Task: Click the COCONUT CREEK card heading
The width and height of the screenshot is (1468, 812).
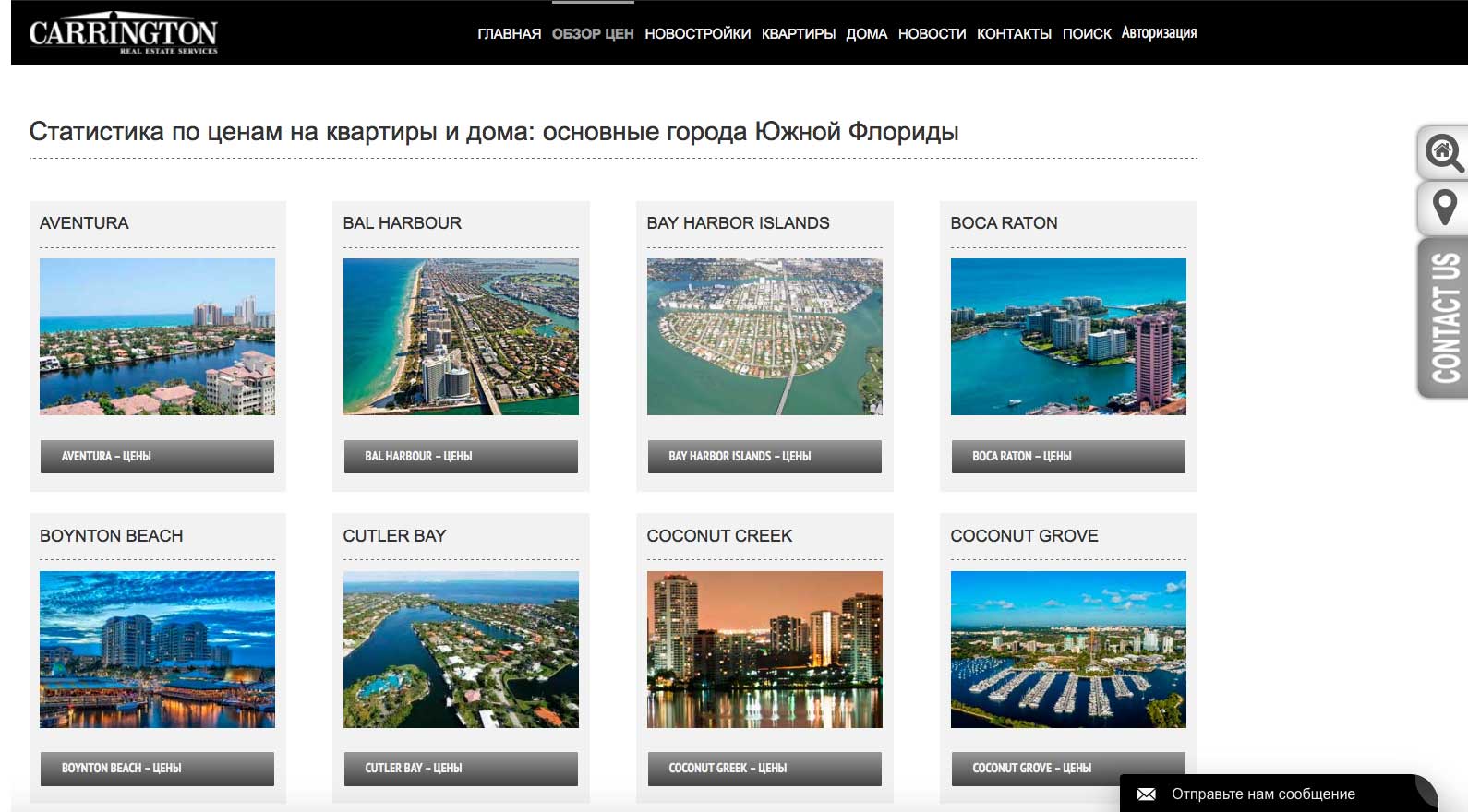Action: coord(719,536)
